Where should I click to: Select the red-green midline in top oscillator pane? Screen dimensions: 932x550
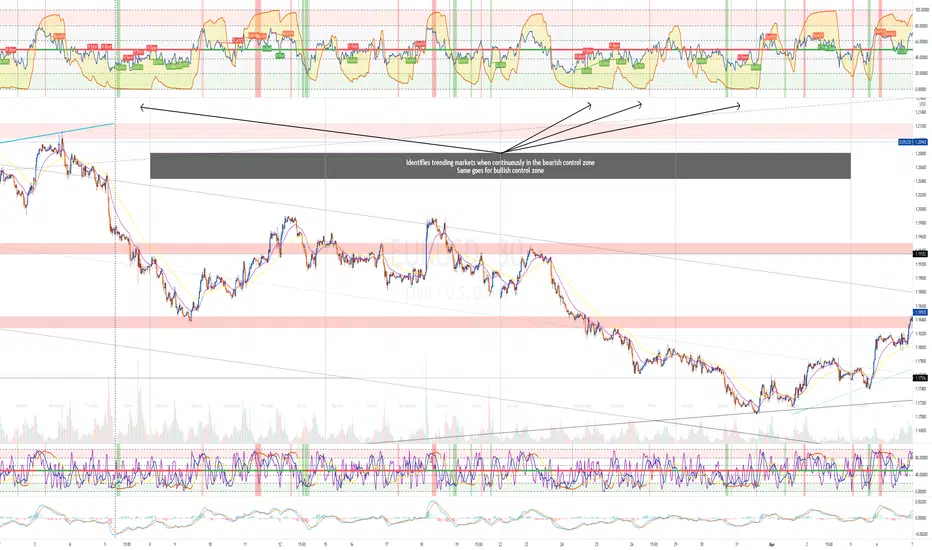456,50
